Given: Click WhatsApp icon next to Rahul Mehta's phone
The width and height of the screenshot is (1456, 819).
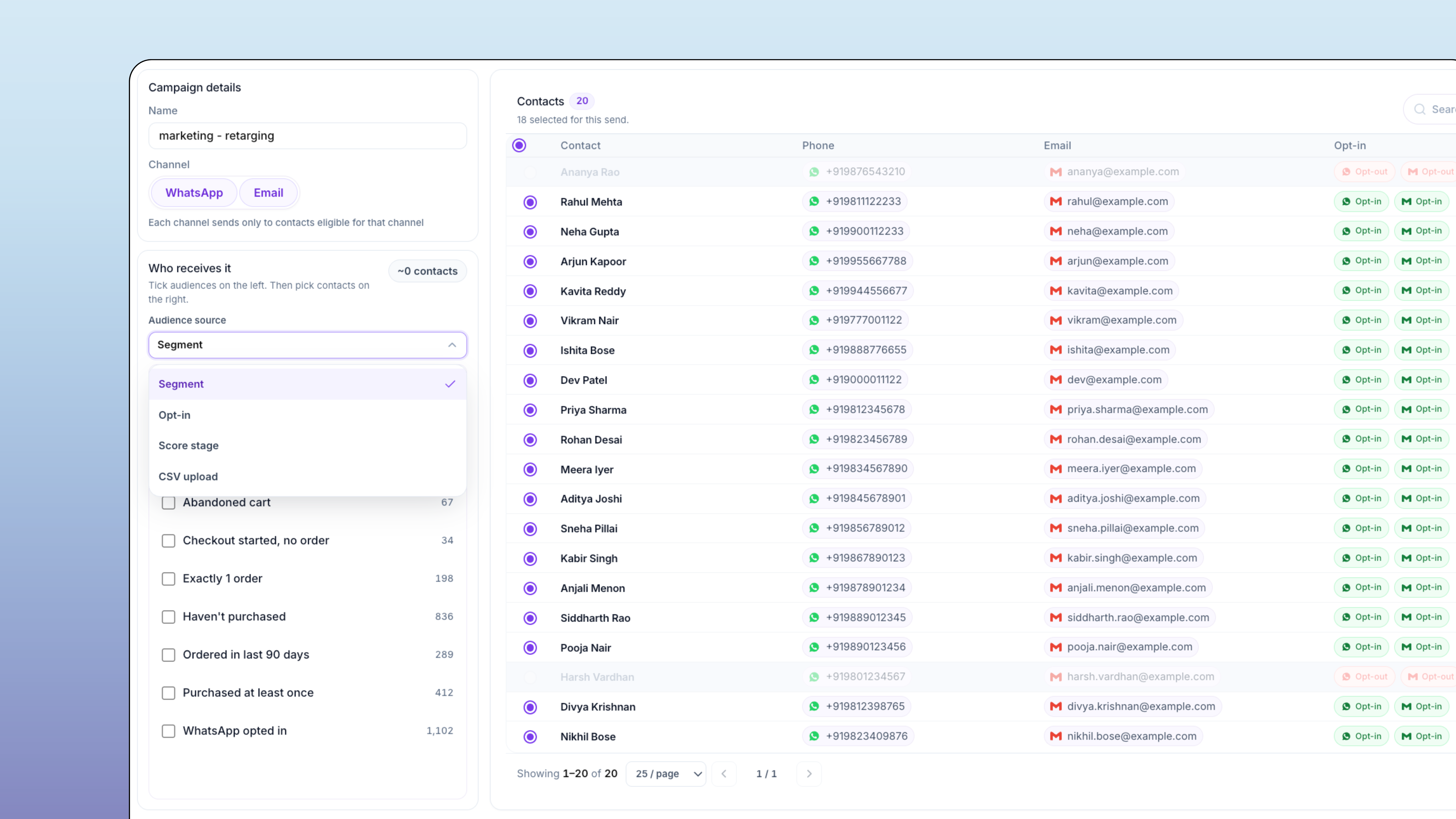Looking at the screenshot, I should tap(814, 201).
